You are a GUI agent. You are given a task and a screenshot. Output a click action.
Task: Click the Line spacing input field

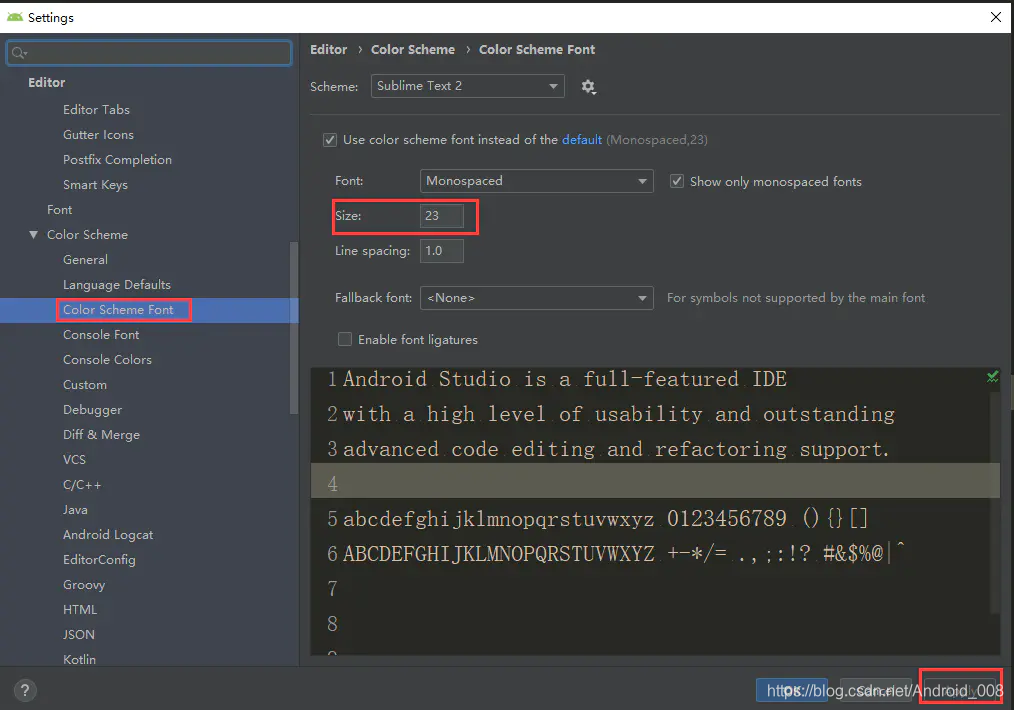click(442, 251)
